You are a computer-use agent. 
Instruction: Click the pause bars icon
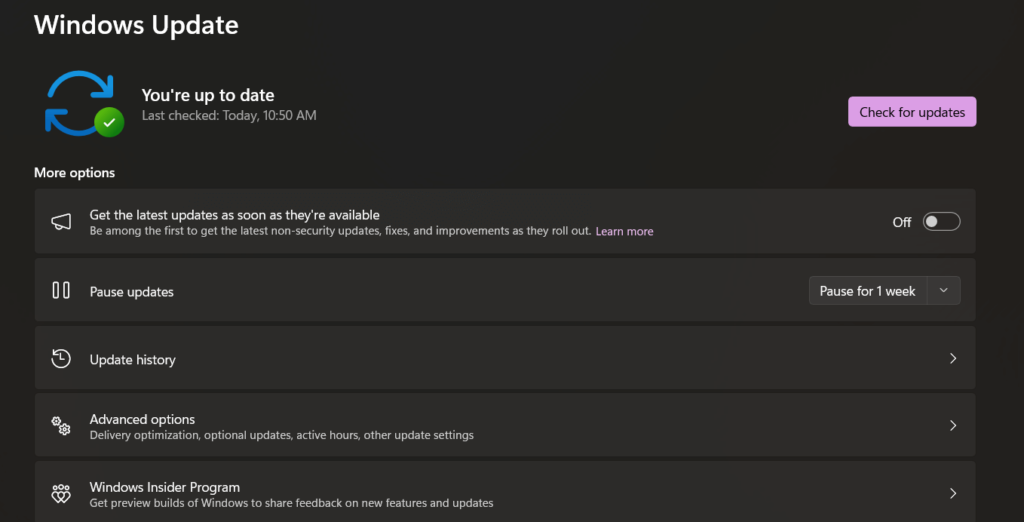[61, 290]
